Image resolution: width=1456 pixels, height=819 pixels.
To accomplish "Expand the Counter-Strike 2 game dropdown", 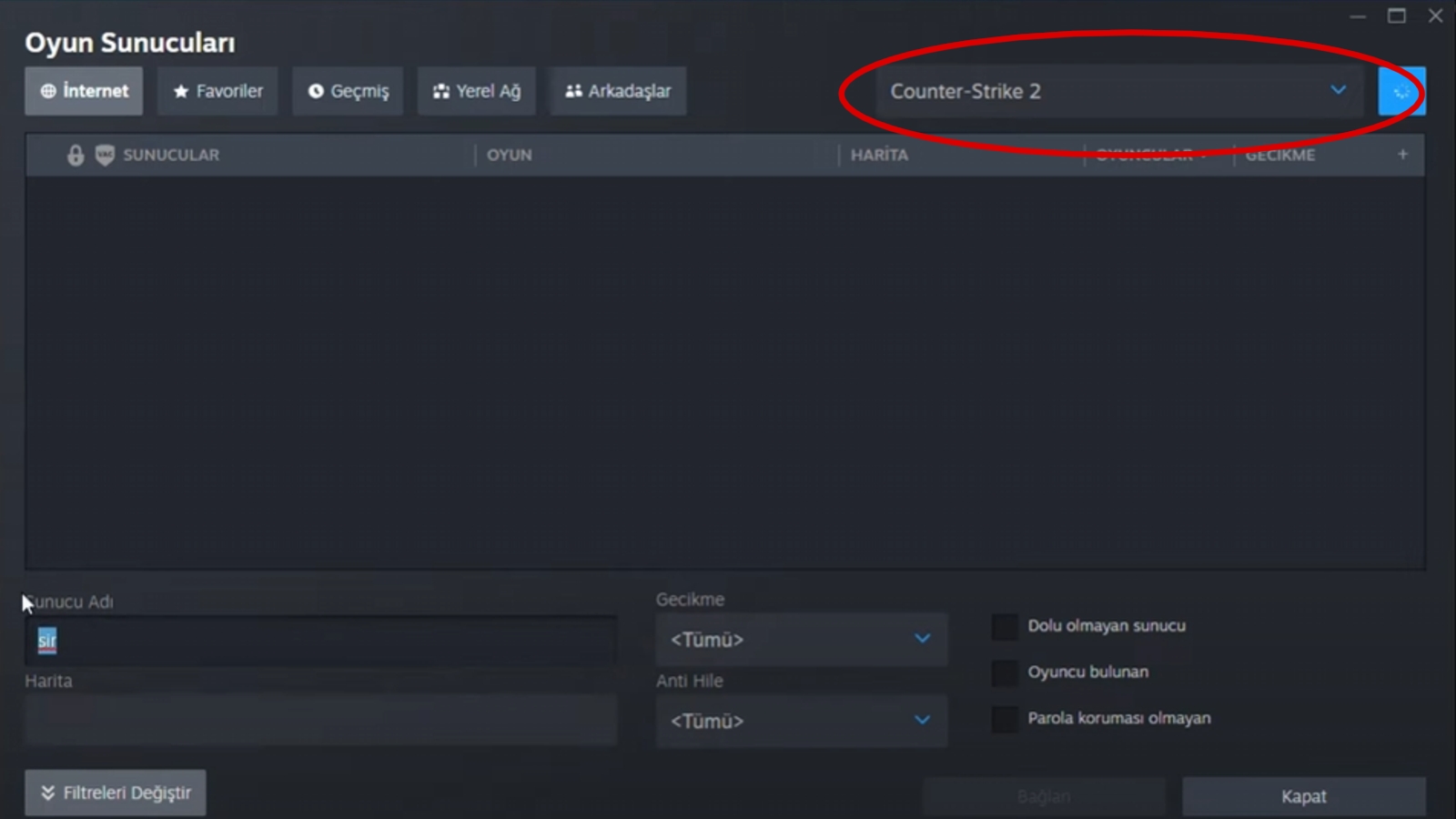I will [x=1117, y=91].
